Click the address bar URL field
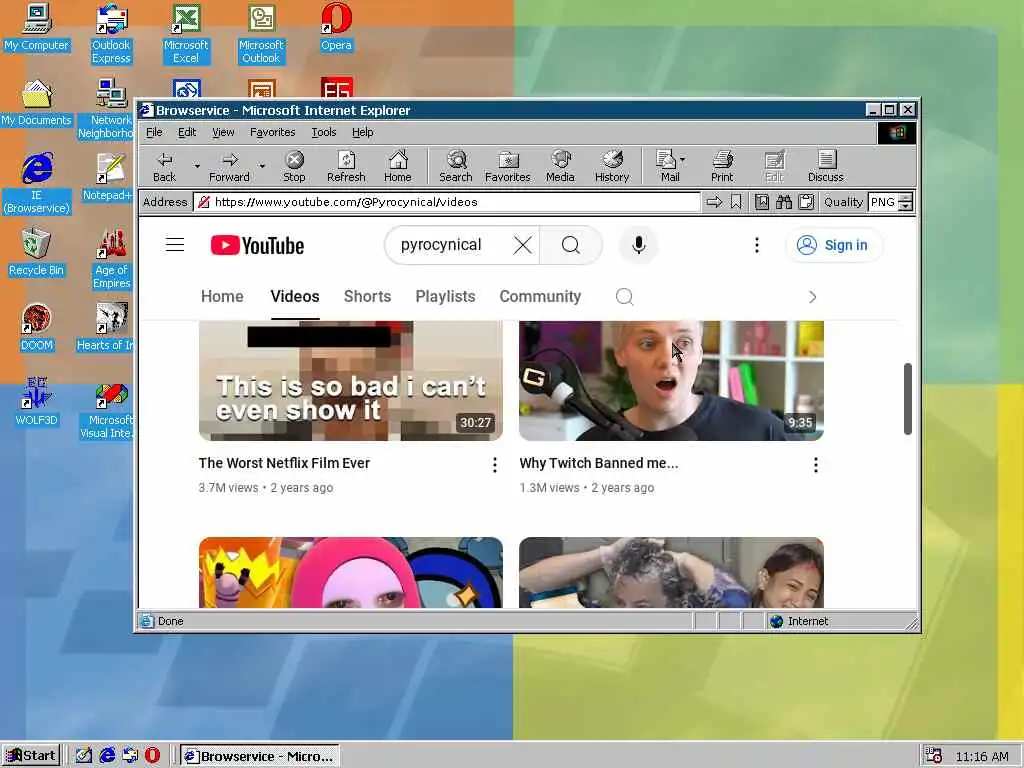1024x768 pixels. click(447, 202)
